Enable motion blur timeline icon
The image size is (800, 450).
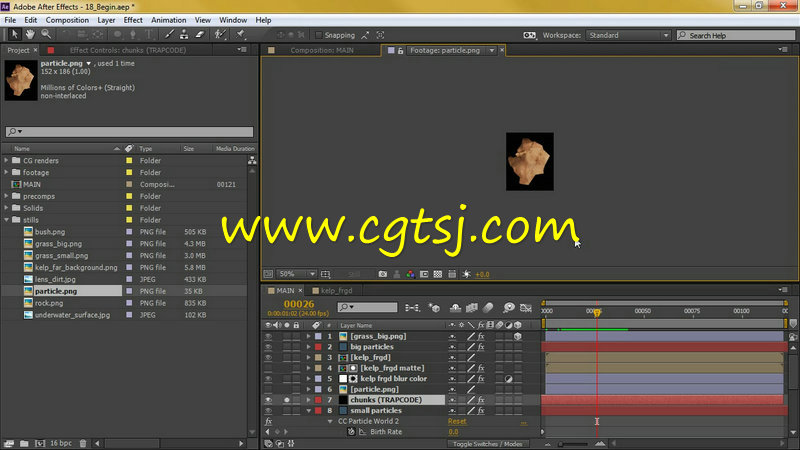(488, 308)
